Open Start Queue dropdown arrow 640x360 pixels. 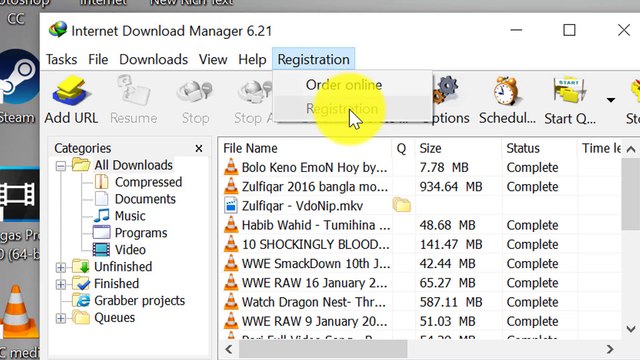[611, 100]
